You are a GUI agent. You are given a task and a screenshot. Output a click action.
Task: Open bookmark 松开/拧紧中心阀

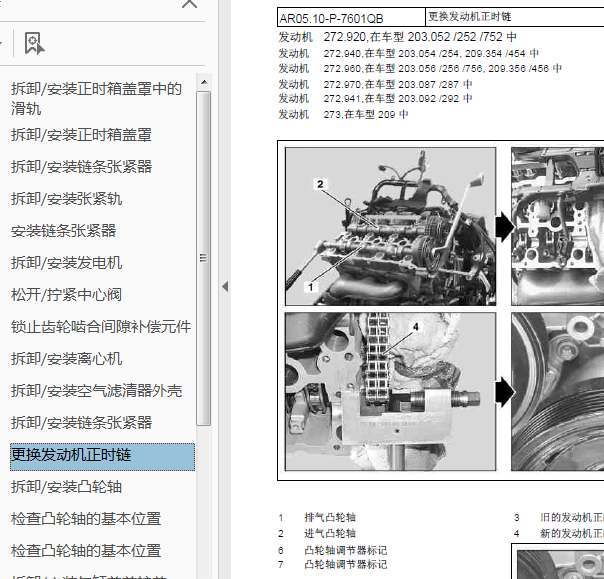66,295
